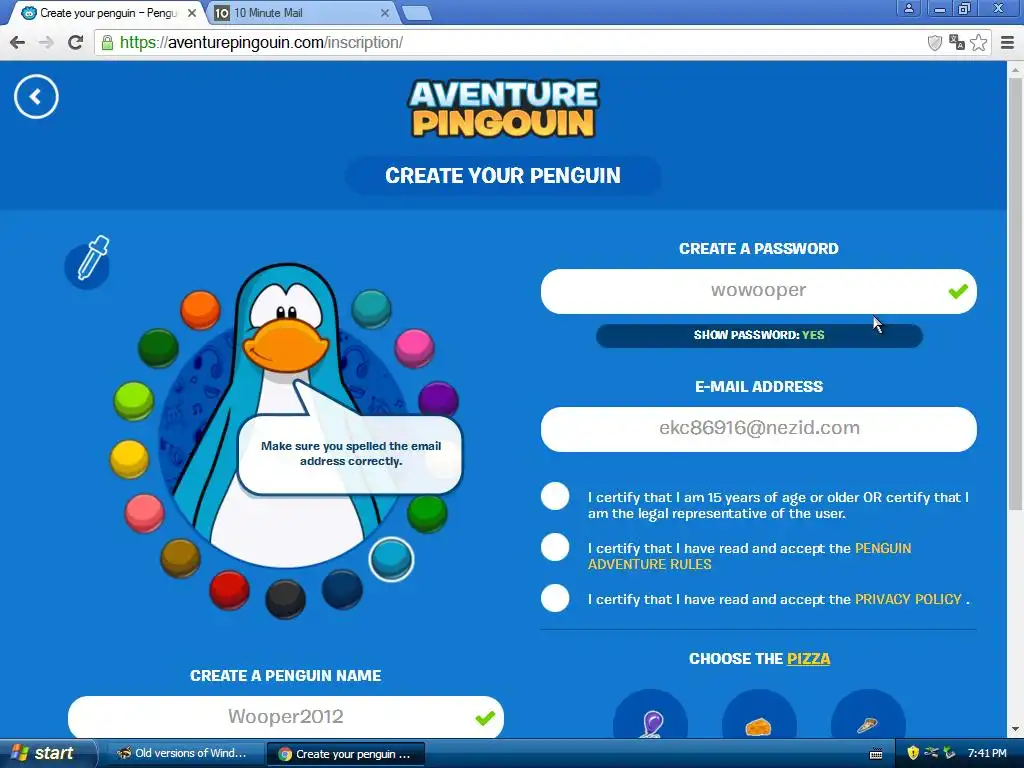Click the 7:41 PM clock
Viewport: 1024px width, 768px height.
click(987, 754)
